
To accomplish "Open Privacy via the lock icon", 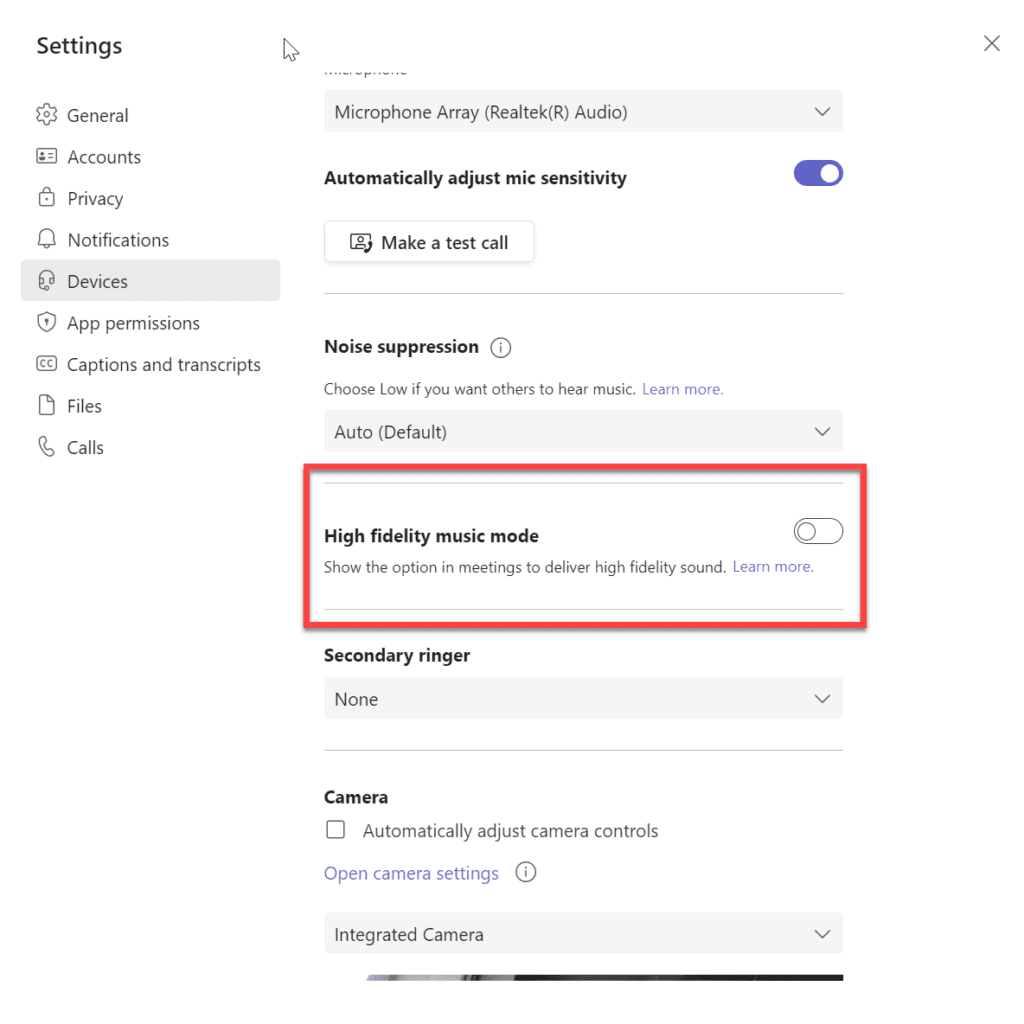I will (x=46, y=198).
